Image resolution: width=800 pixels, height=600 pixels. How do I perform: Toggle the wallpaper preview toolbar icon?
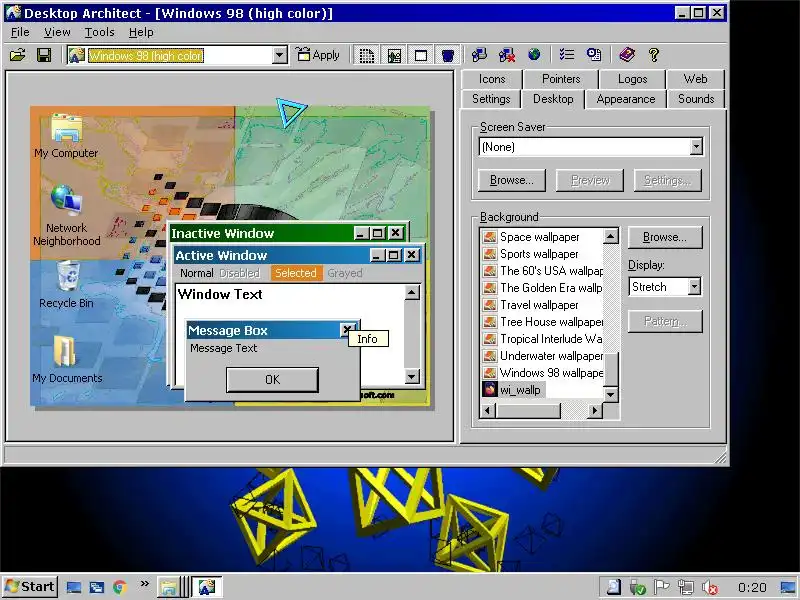[x=394, y=55]
